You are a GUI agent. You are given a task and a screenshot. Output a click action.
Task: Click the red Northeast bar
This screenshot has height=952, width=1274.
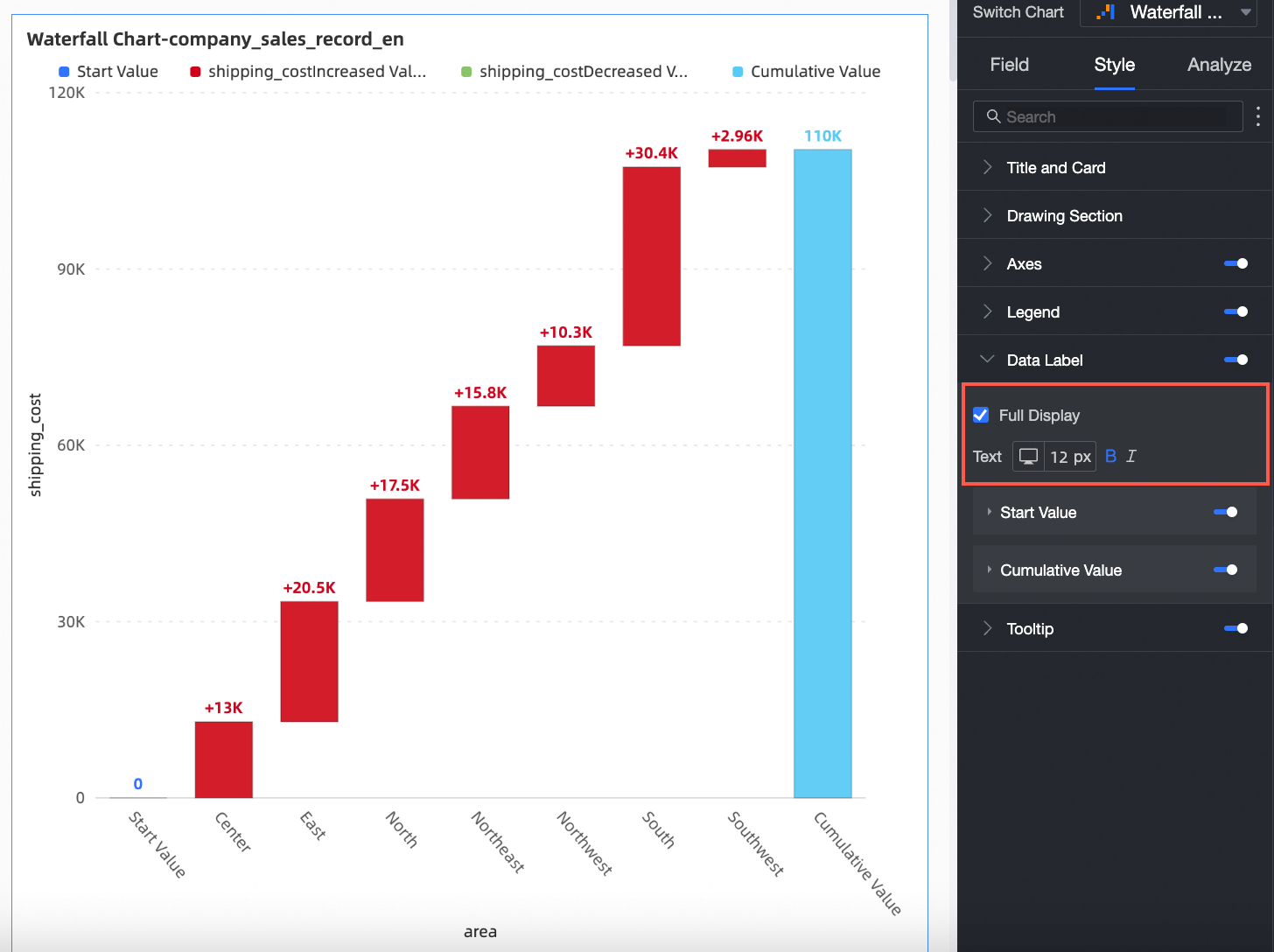click(x=480, y=452)
